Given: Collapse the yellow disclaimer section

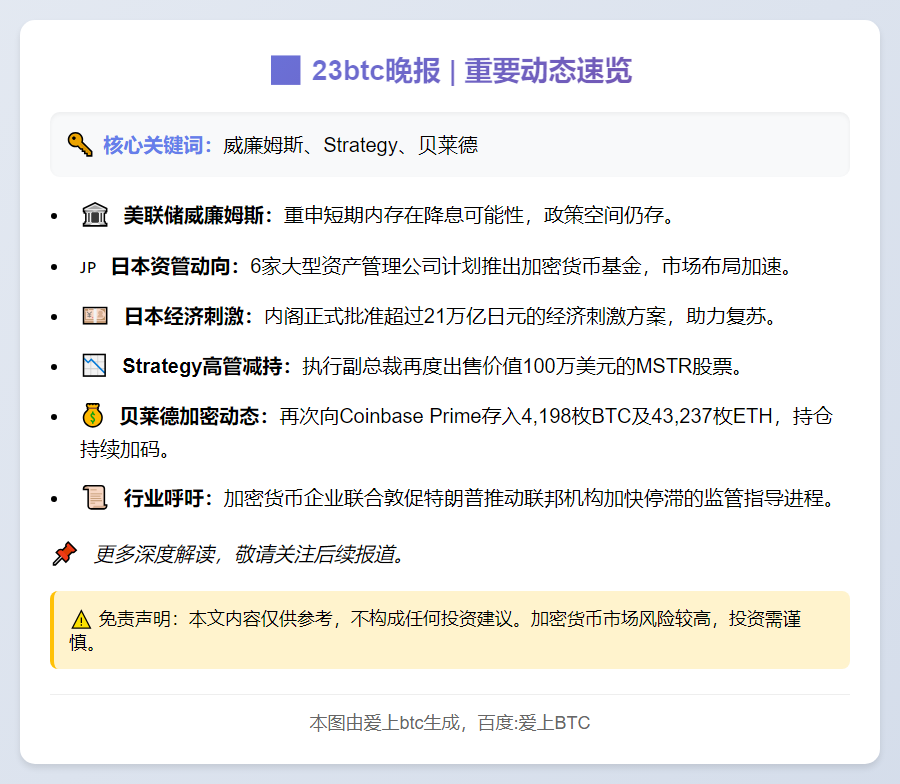Looking at the screenshot, I should tap(450, 629).
